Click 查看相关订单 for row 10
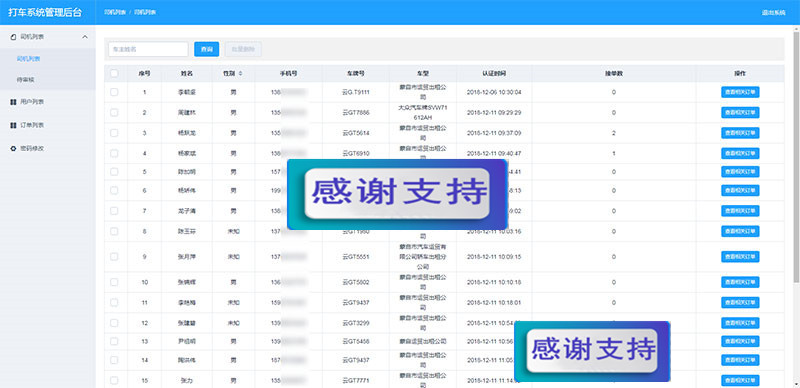This screenshot has height=388, width=800. (x=740, y=282)
